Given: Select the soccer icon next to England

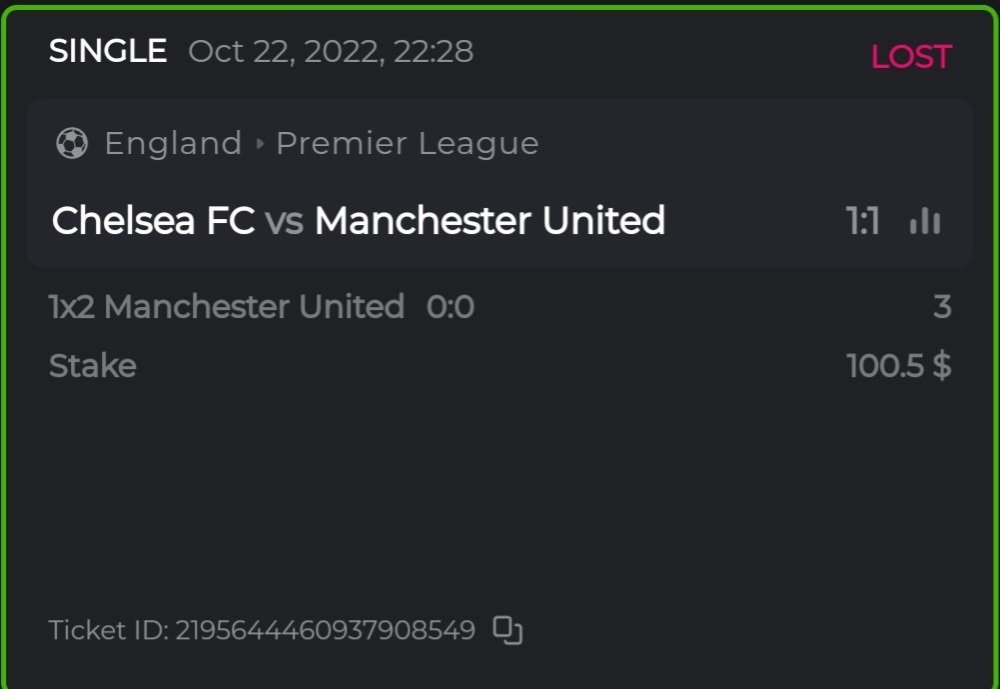Looking at the screenshot, I should point(69,143).
